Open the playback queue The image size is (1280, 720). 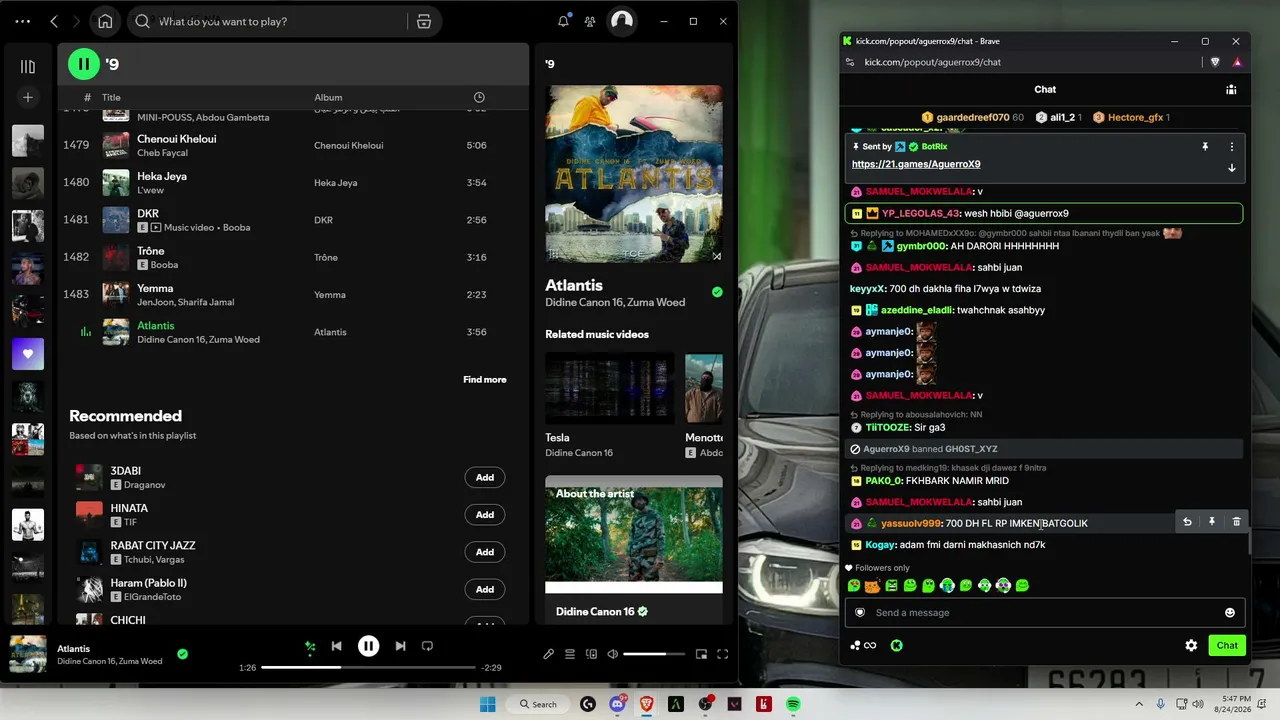[570, 654]
